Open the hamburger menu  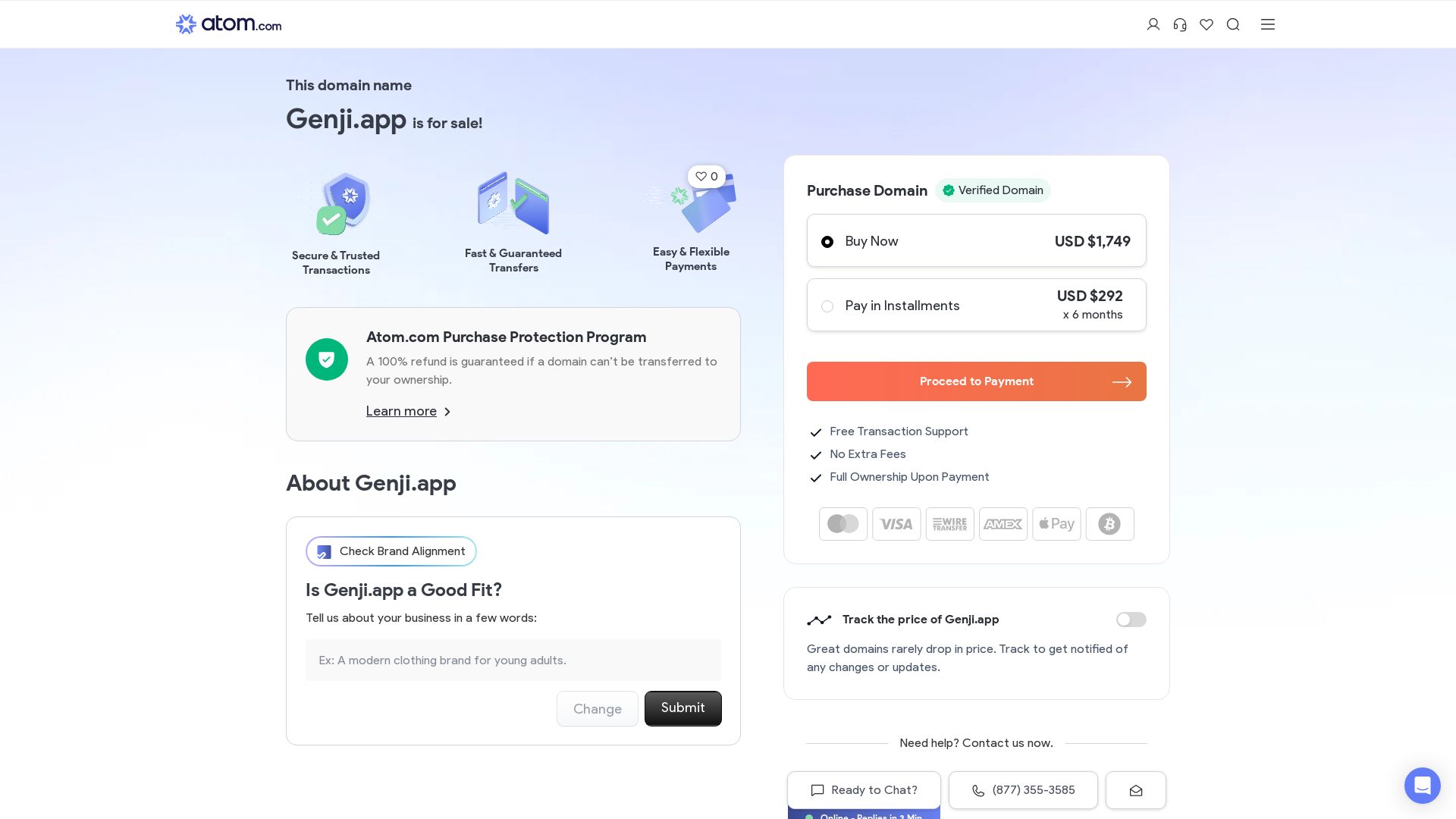[1268, 24]
